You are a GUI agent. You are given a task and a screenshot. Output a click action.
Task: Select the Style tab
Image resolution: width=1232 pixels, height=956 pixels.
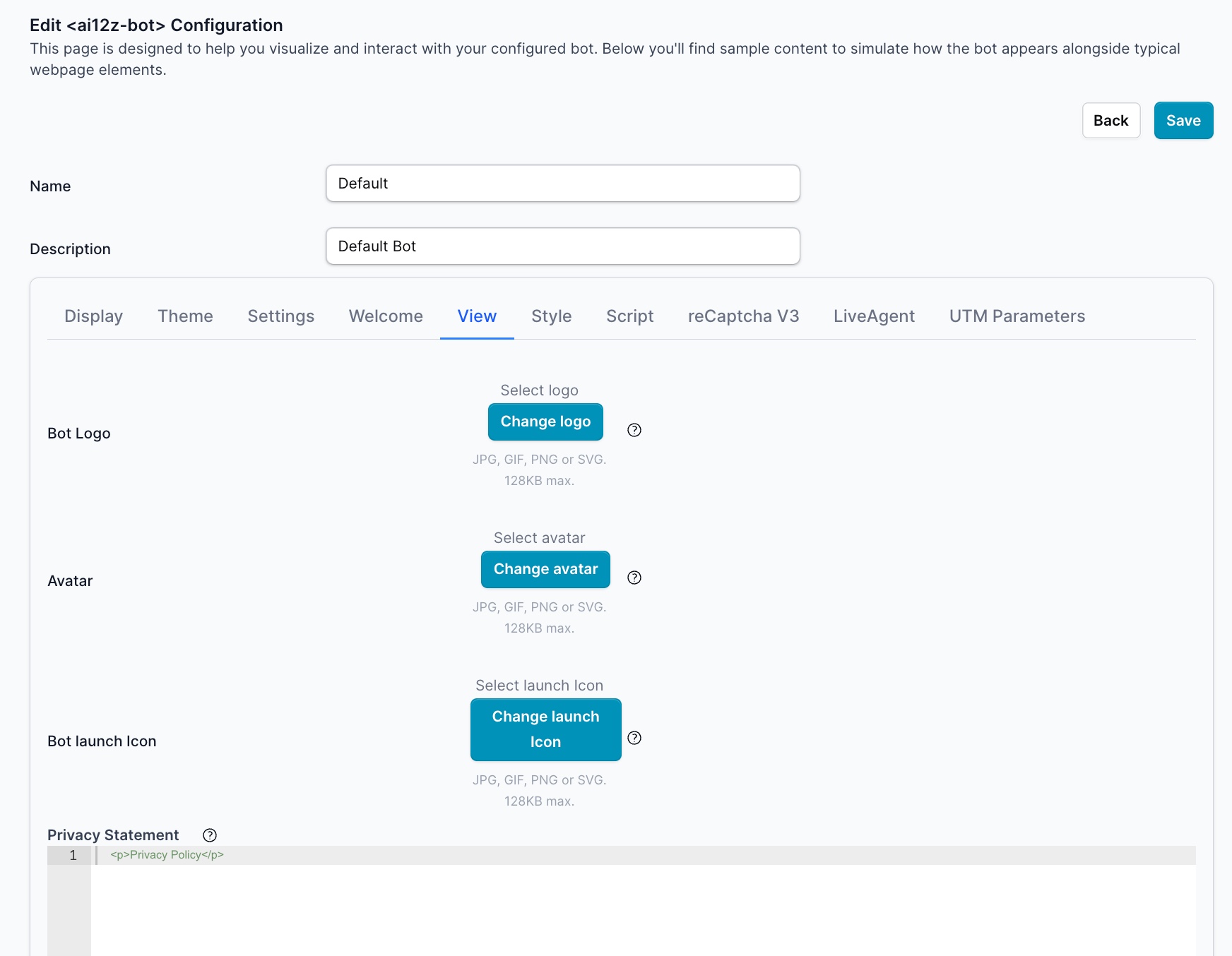(551, 316)
